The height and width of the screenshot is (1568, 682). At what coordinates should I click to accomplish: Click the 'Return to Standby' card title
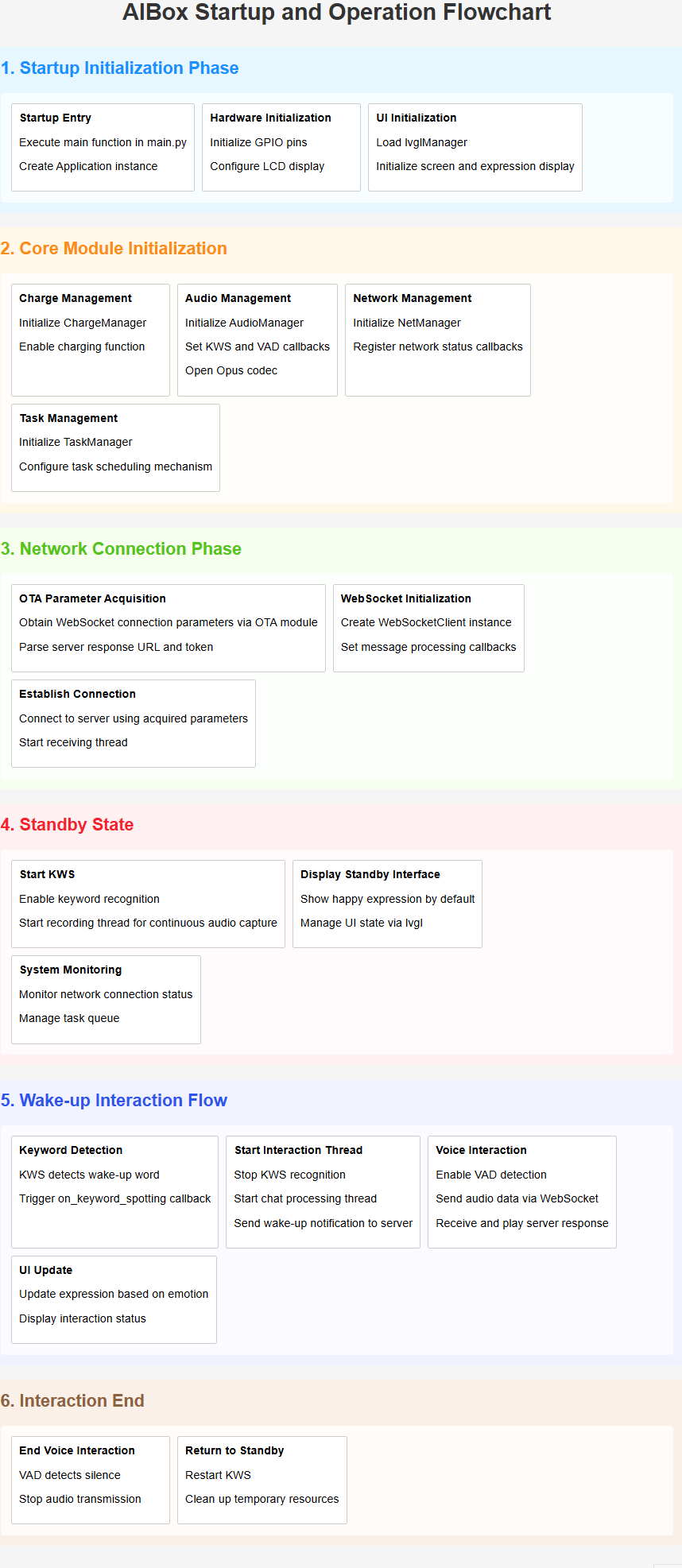234,1450
